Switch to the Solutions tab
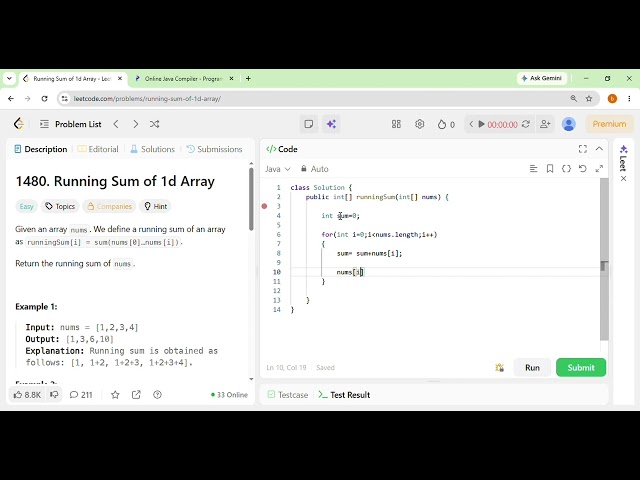 [152, 149]
